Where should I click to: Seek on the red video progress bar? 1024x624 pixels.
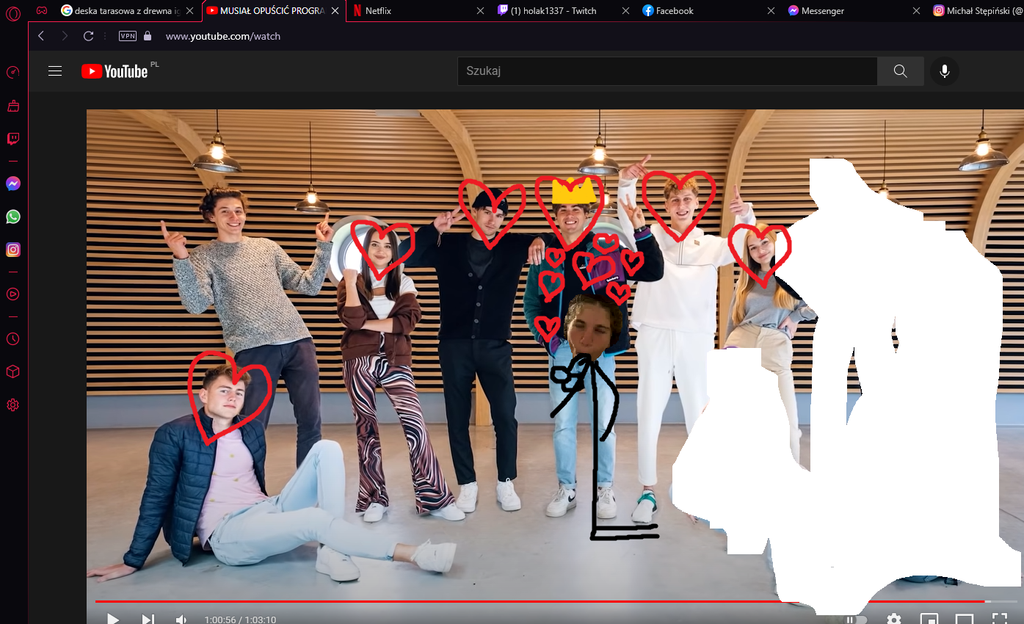[x=556, y=601]
